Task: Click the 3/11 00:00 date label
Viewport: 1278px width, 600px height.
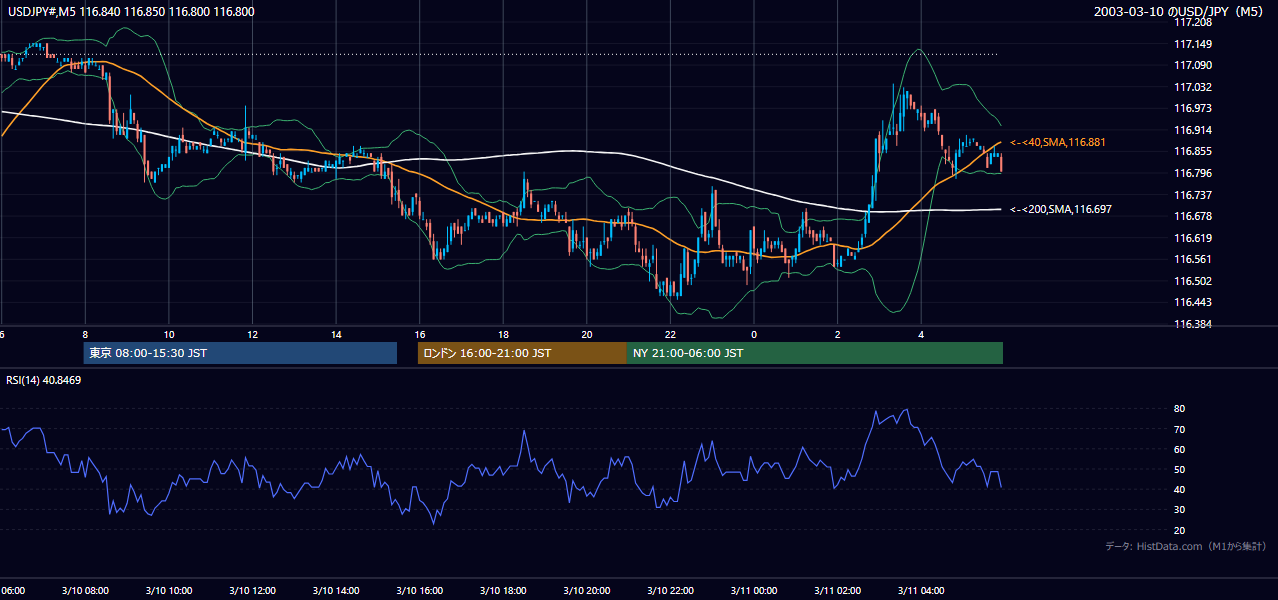Action: coord(754,591)
